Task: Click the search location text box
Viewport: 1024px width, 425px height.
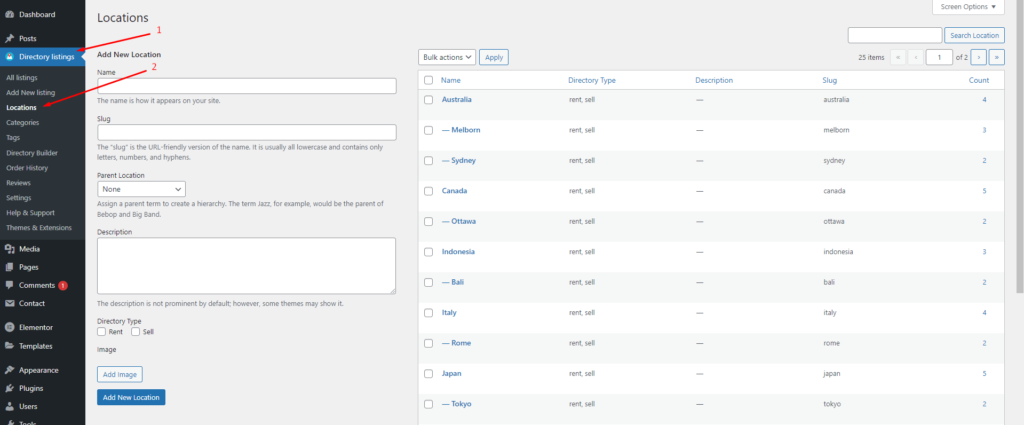Action: pyautogui.click(x=895, y=35)
